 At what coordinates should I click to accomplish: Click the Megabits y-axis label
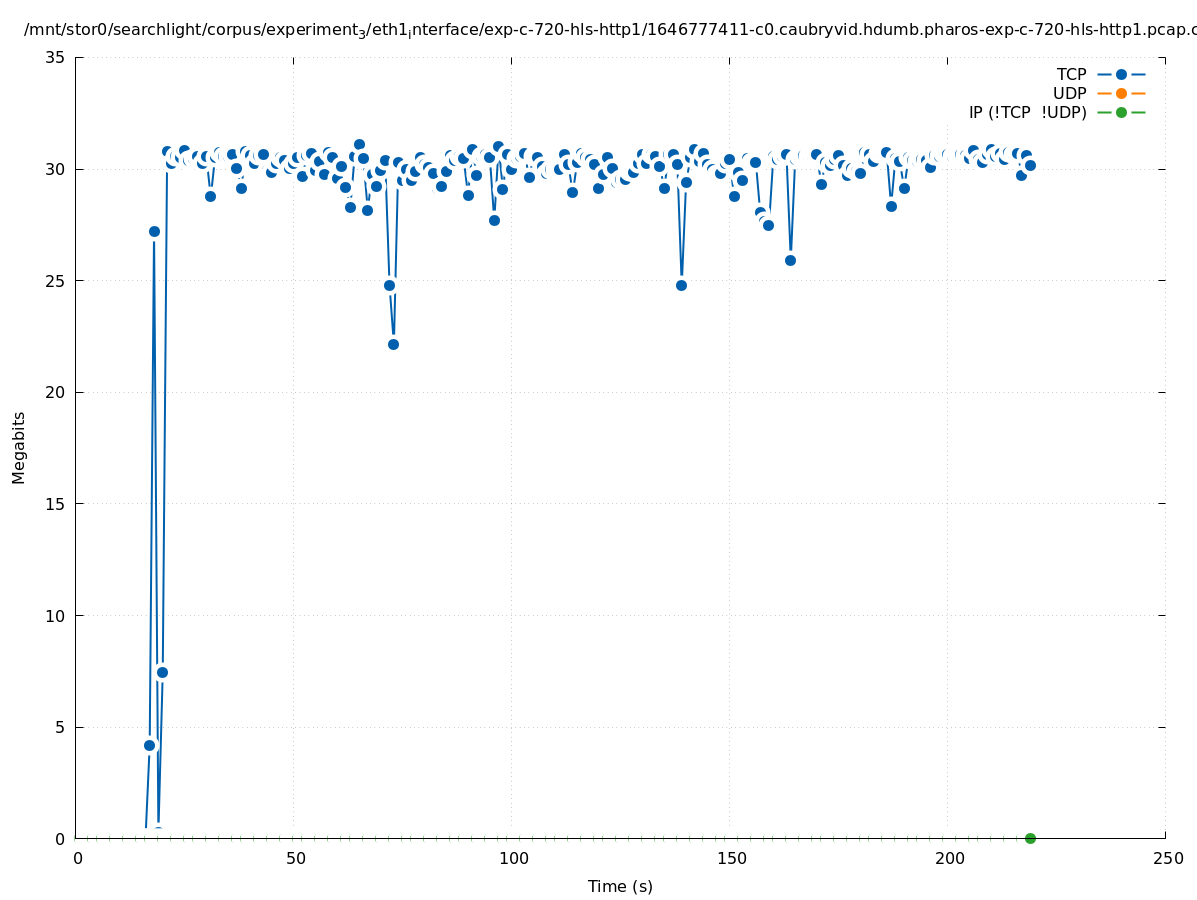tap(19, 447)
